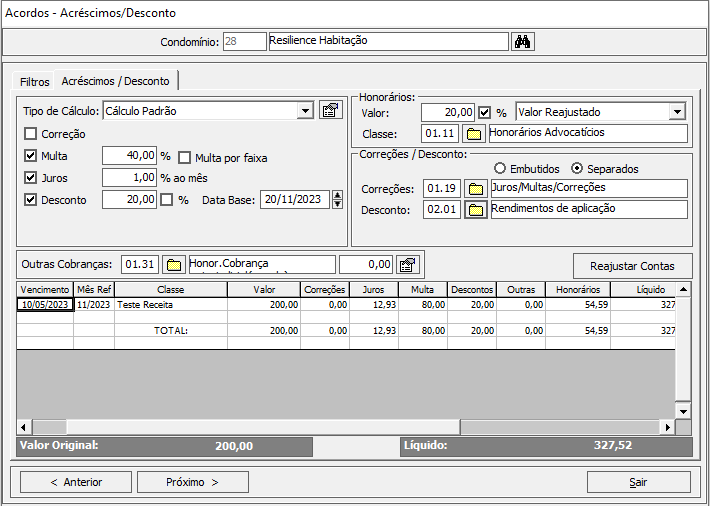
Task: Browse Honorários class folder icon
Action: 474,134
